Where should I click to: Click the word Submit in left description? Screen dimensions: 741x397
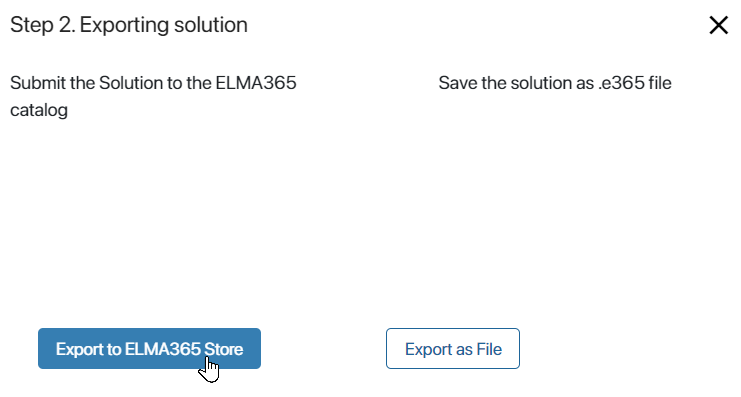(x=38, y=83)
